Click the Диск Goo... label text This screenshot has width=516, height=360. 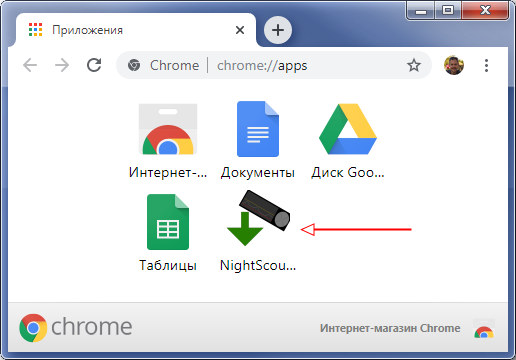coord(348,172)
